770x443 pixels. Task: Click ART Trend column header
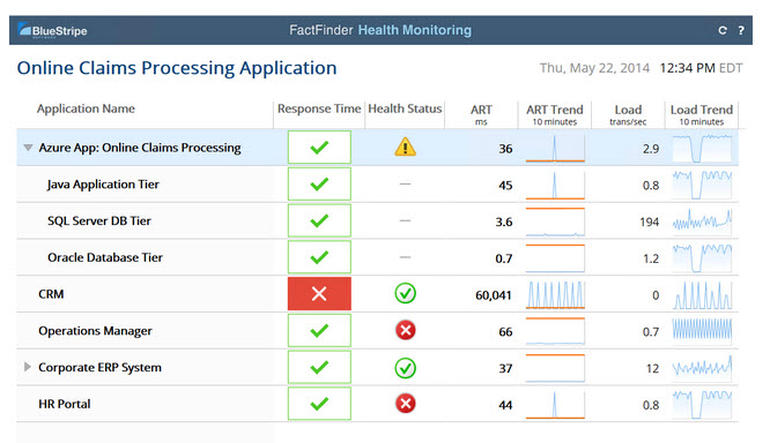[x=555, y=114]
